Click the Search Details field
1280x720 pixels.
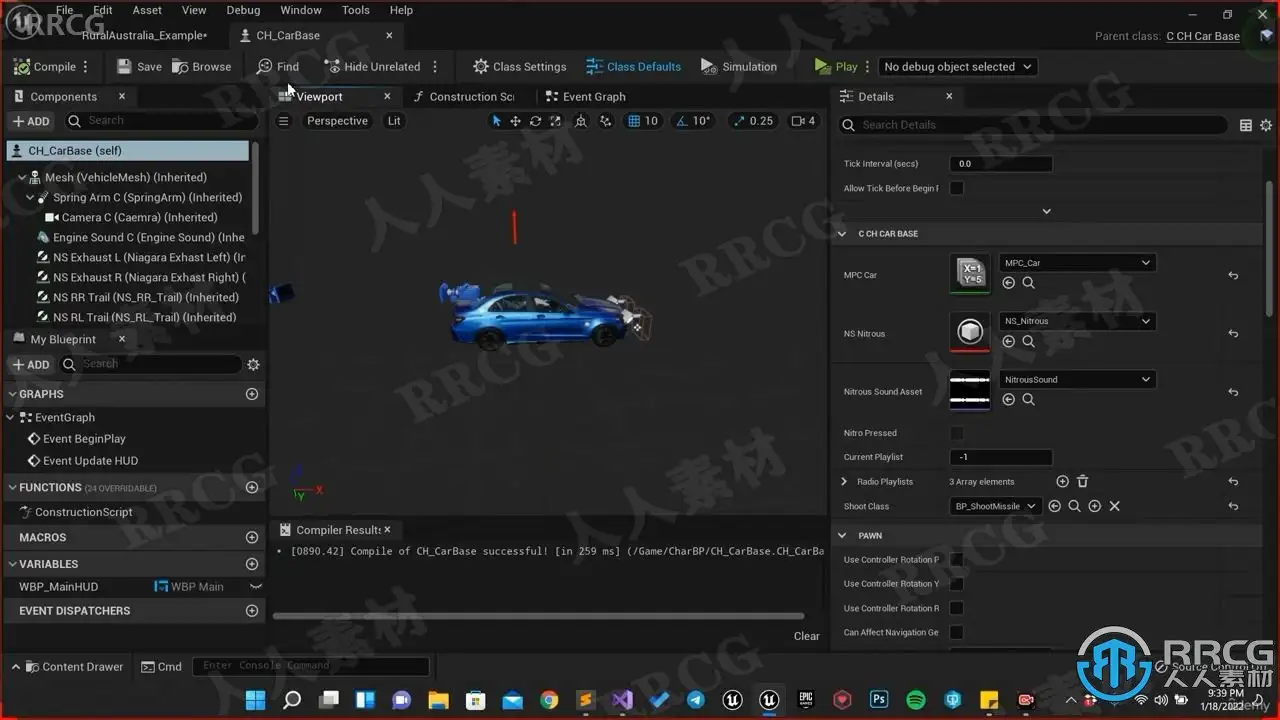click(1032, 125)
